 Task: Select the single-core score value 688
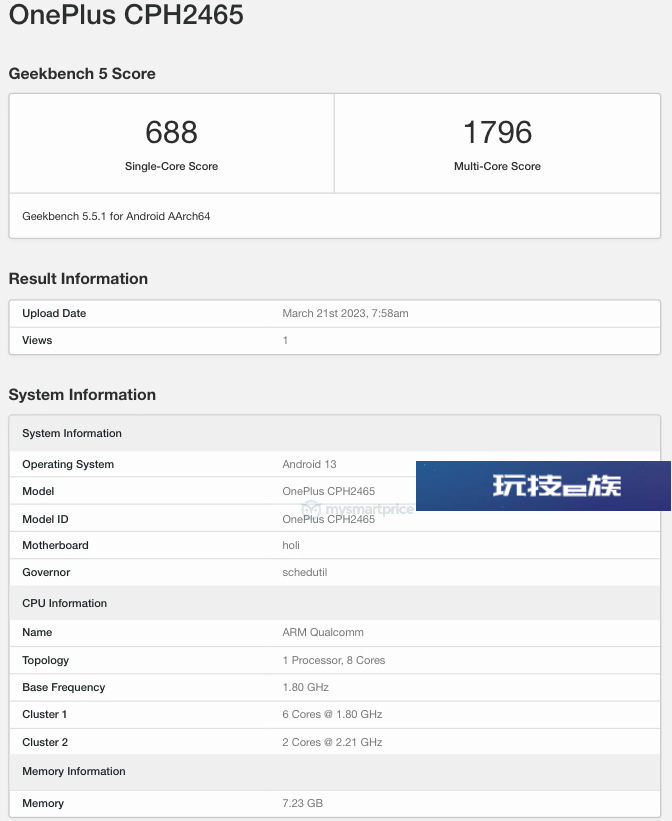coord(171,132)
